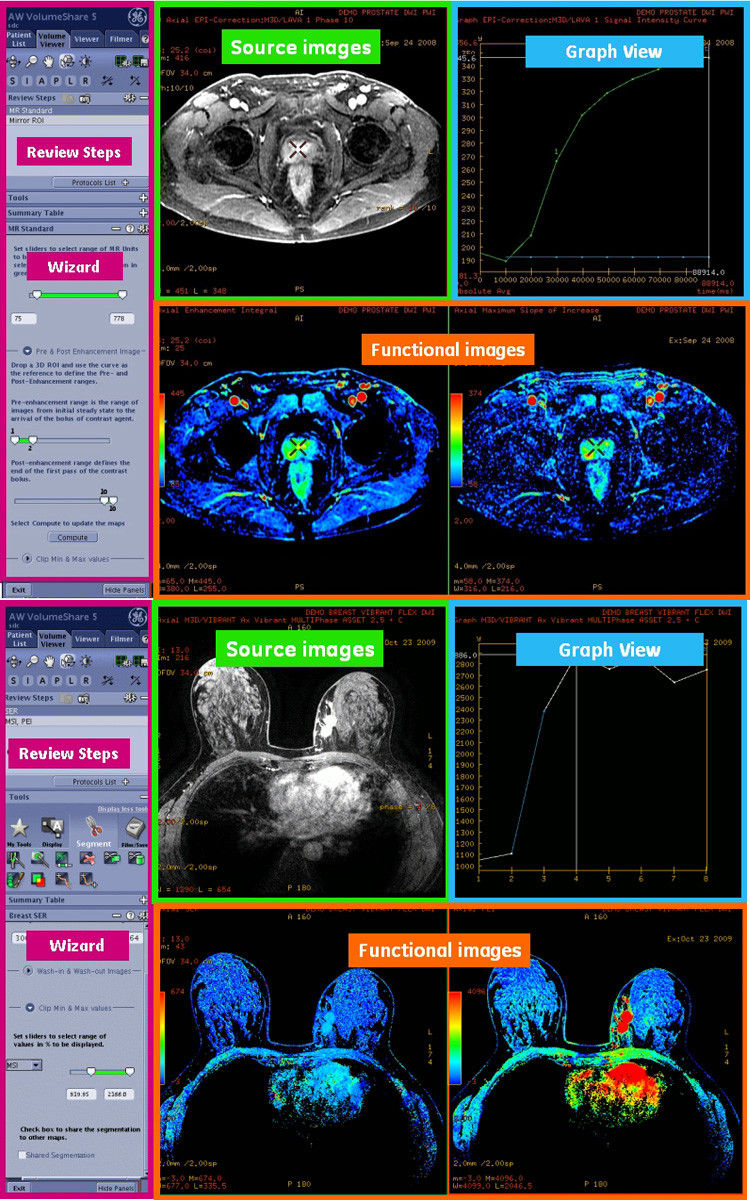750x1200 pixels.
Task: Switch to Filmer tab in MR Standard sidebar
Action: point(121,39)
